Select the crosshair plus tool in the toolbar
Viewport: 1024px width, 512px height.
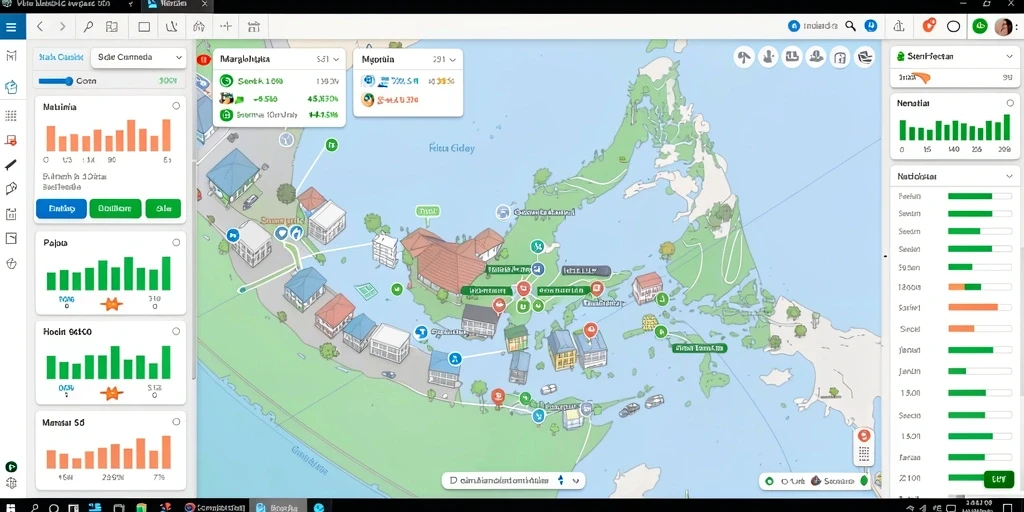coord(226,27)
